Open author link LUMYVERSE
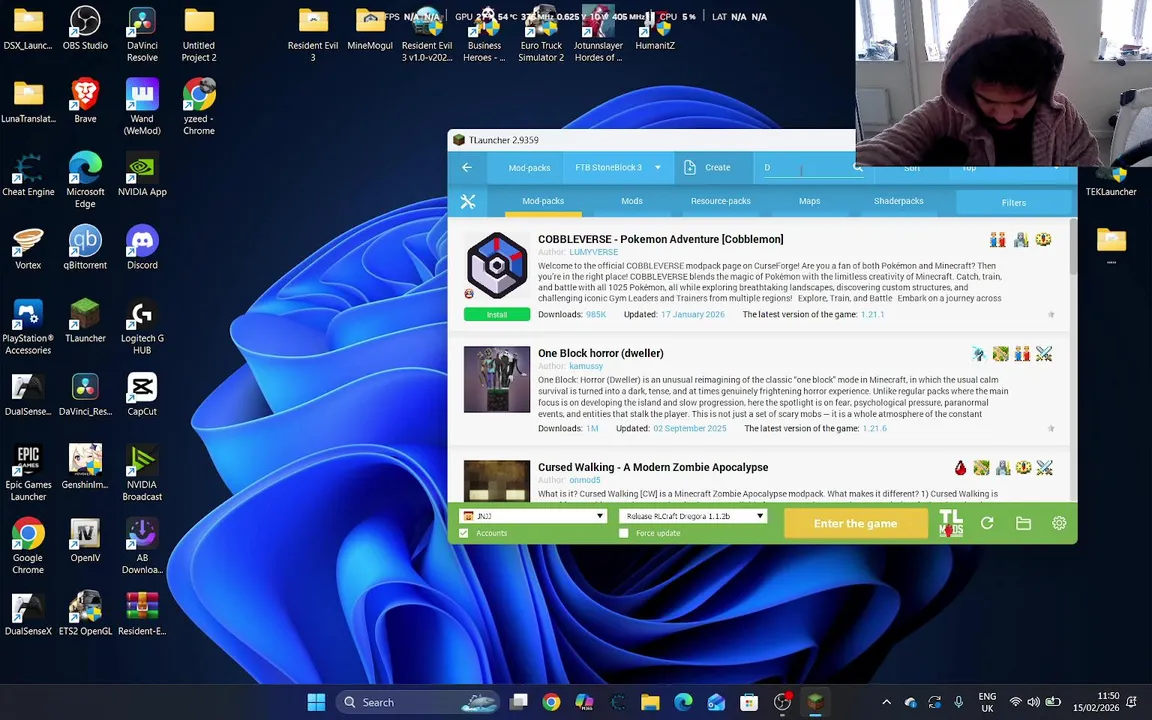Viewport: 1152px width, 720px height. [x=594, y=252]
